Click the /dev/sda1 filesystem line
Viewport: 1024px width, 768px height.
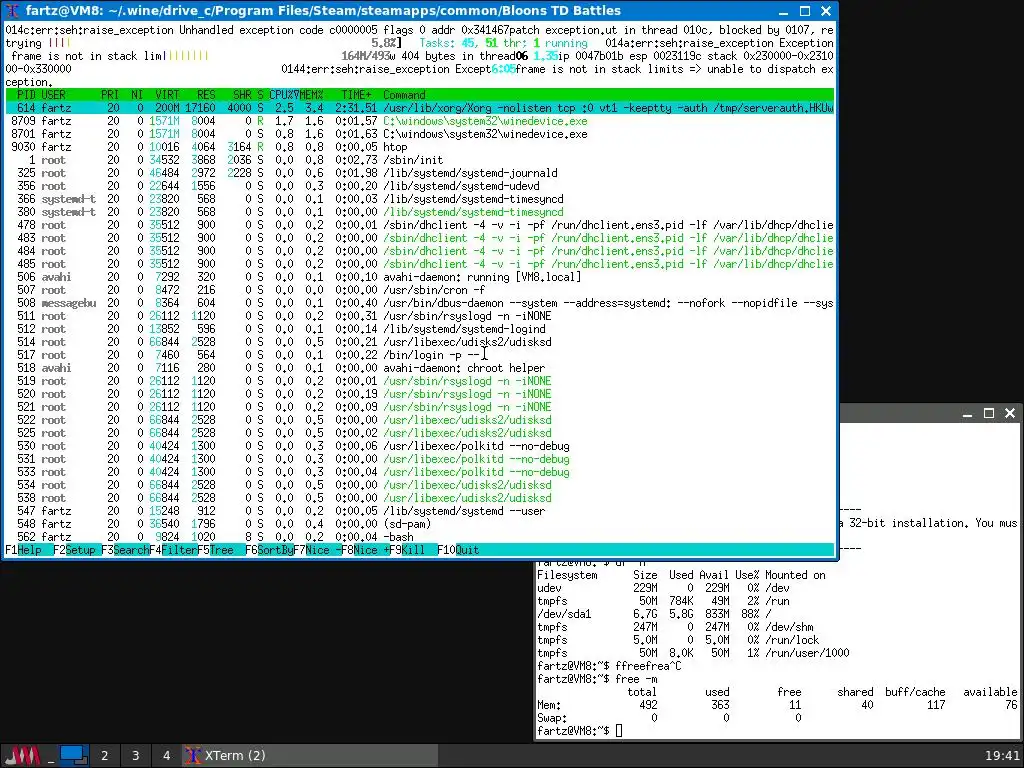[x=654, y=614]
